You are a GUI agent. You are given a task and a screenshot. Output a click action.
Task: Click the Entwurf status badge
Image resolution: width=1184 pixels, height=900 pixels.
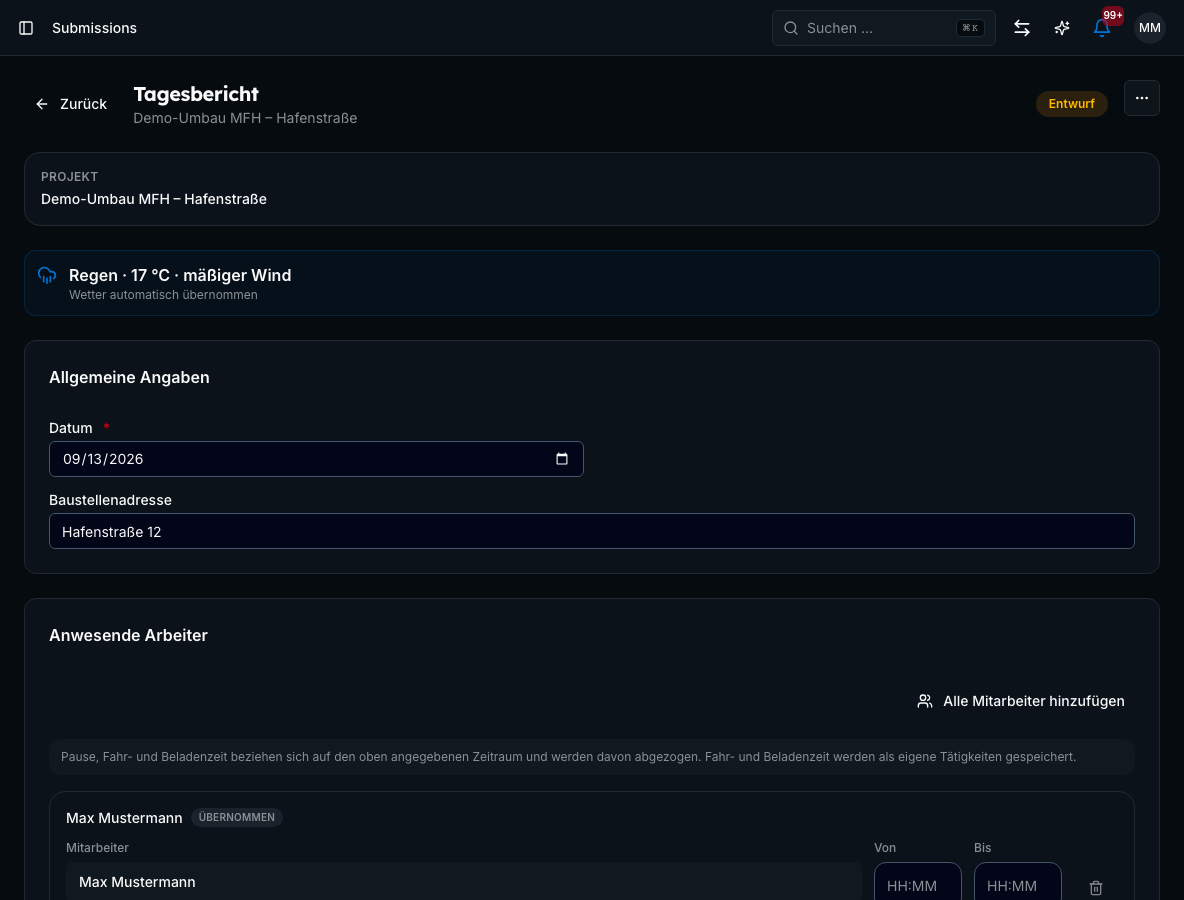point(1071,103)
